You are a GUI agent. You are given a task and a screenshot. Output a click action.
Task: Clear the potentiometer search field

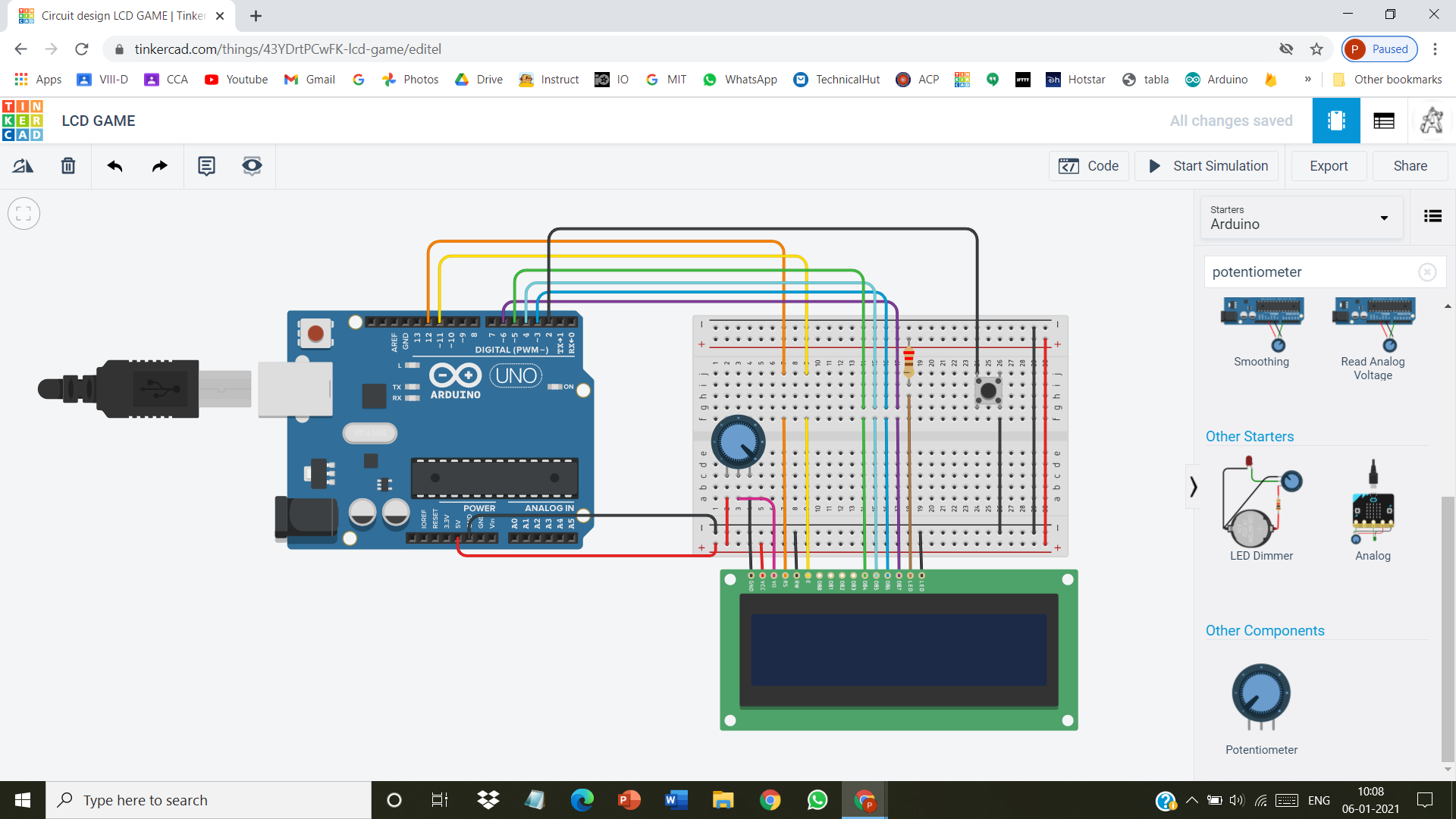[1428, 272]
